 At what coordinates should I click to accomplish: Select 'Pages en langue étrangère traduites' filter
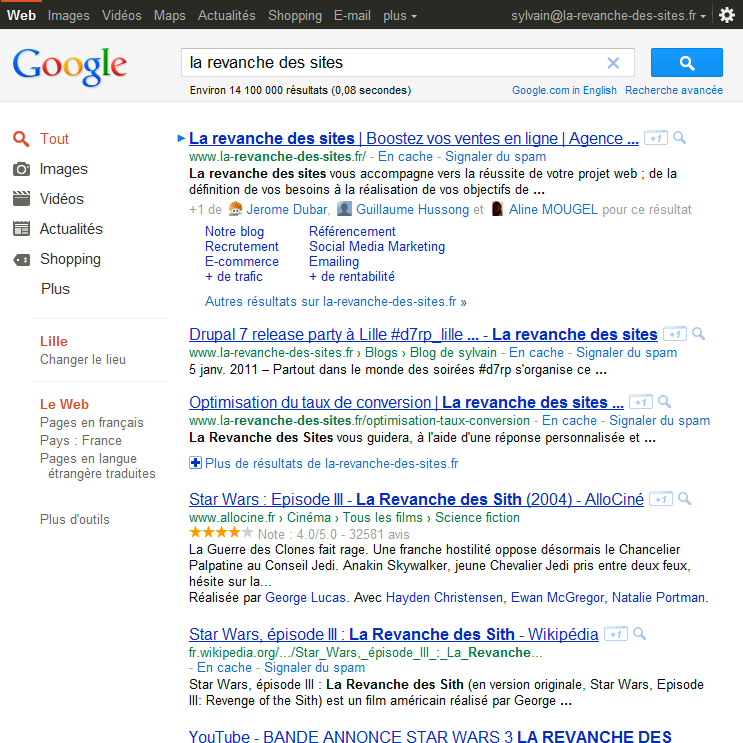coord(98,466)
